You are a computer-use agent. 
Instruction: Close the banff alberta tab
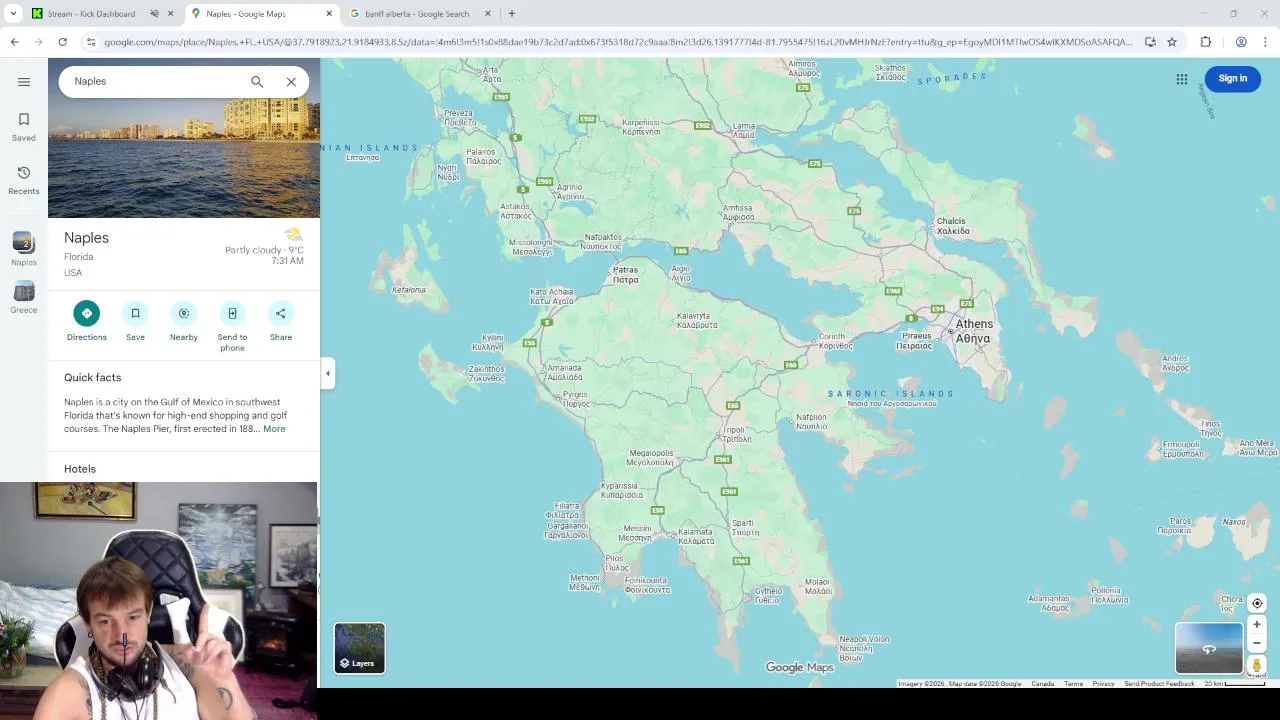coord(488,14)
